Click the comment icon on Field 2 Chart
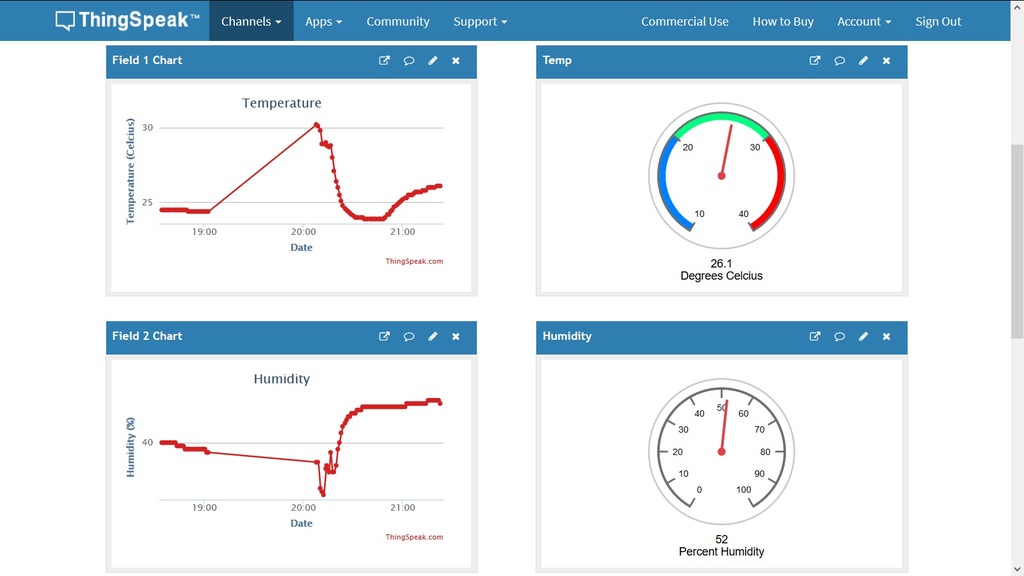The width and height of the screenshot is (1024, 576). tap(409, 337)
